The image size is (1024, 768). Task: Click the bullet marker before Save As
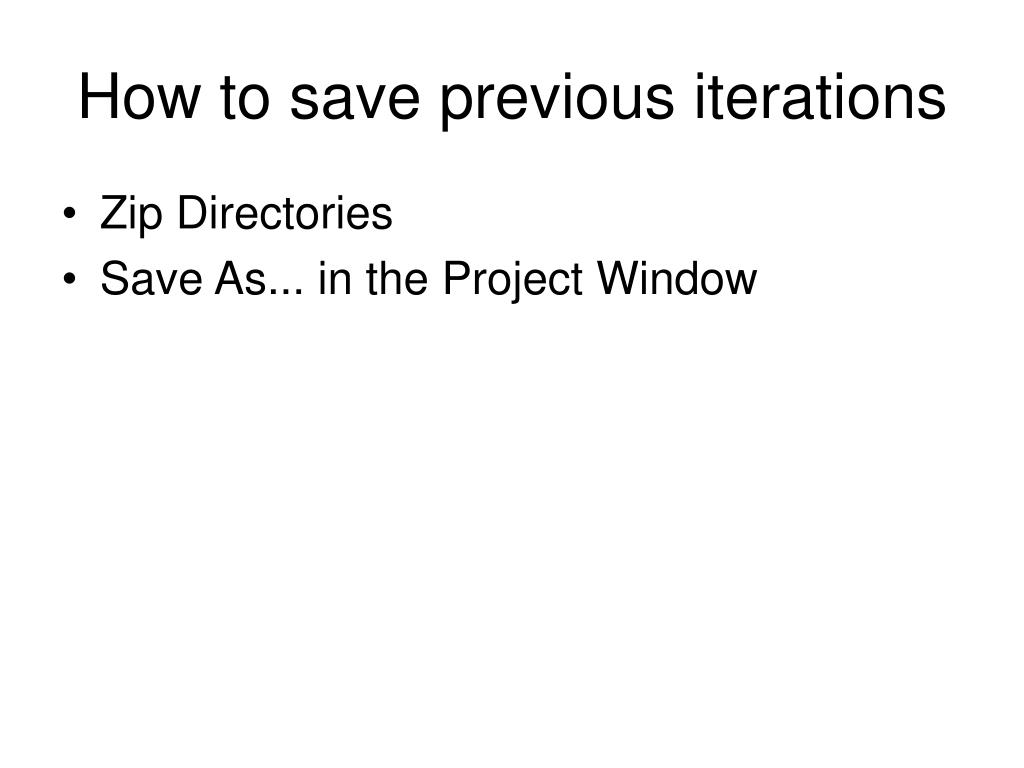click(x=69, y=279)
